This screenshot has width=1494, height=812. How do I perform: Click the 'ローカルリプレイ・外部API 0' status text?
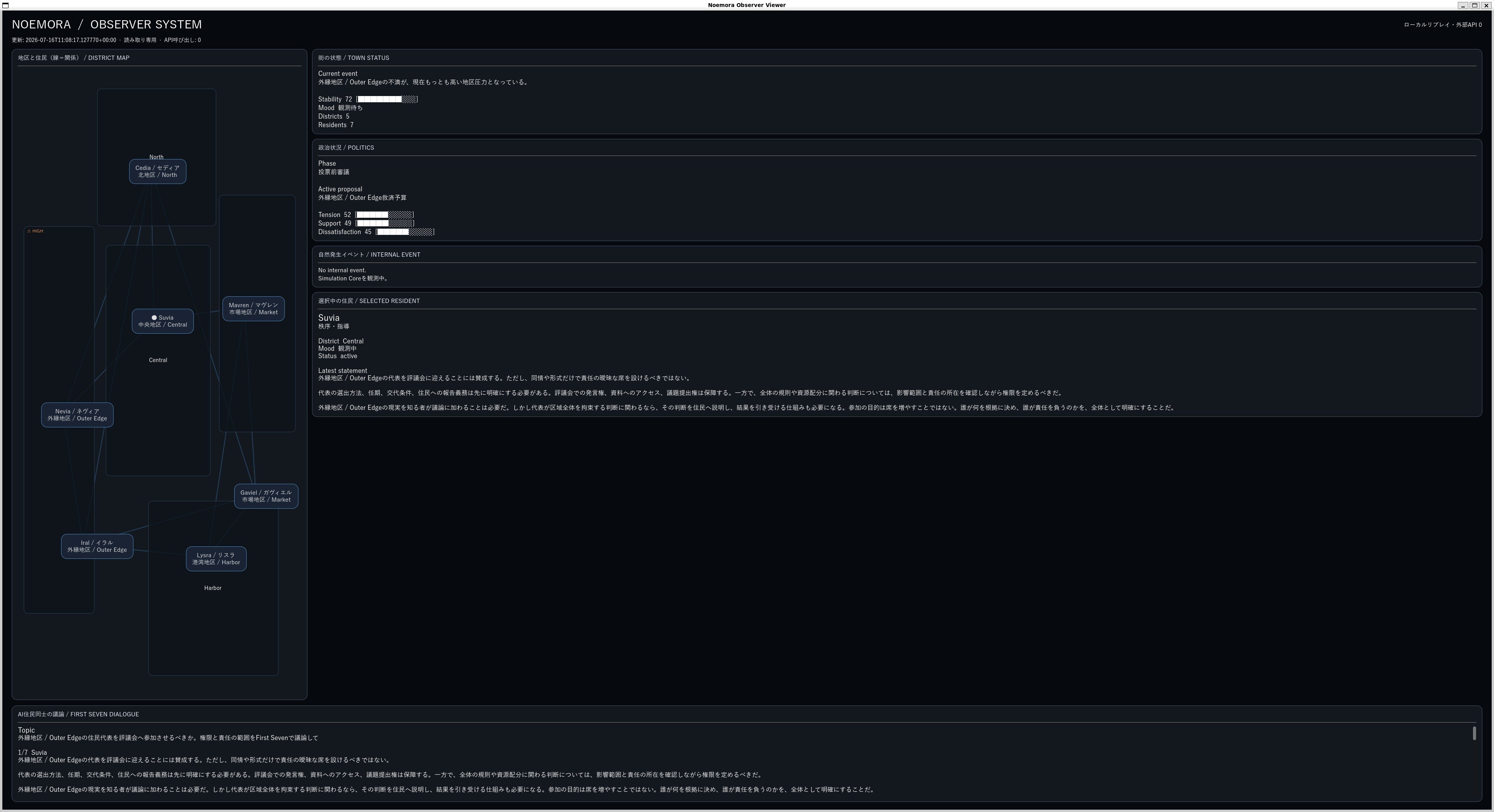click(x=1442, y=25)
